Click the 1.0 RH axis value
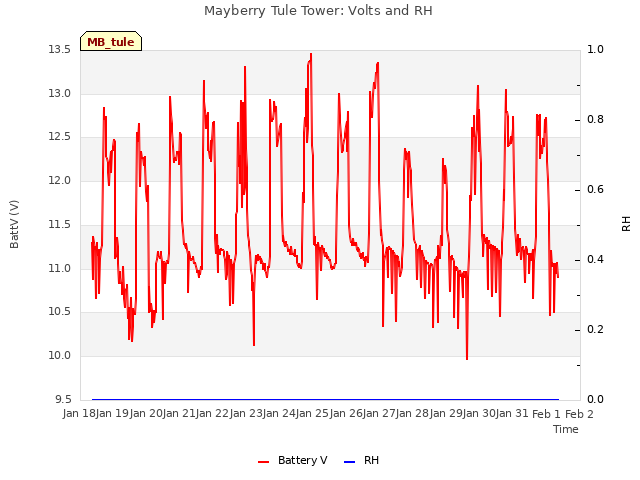This screenshot has width=640, height=480. pyautogui.click(x=595, y=49)
